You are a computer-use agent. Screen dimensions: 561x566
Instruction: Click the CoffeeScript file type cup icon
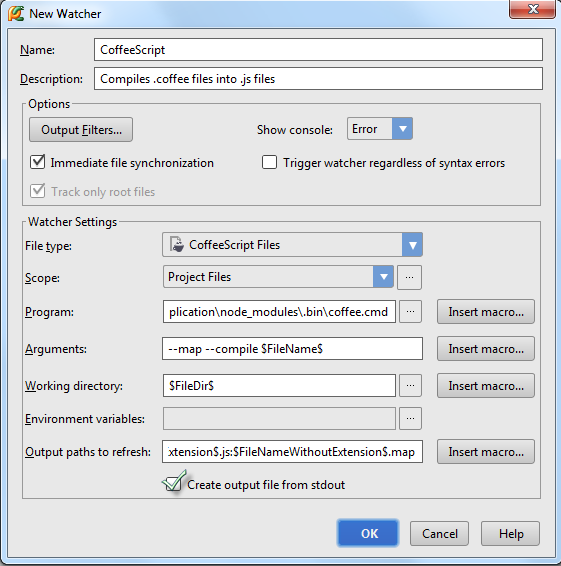[x=177, y=244]
